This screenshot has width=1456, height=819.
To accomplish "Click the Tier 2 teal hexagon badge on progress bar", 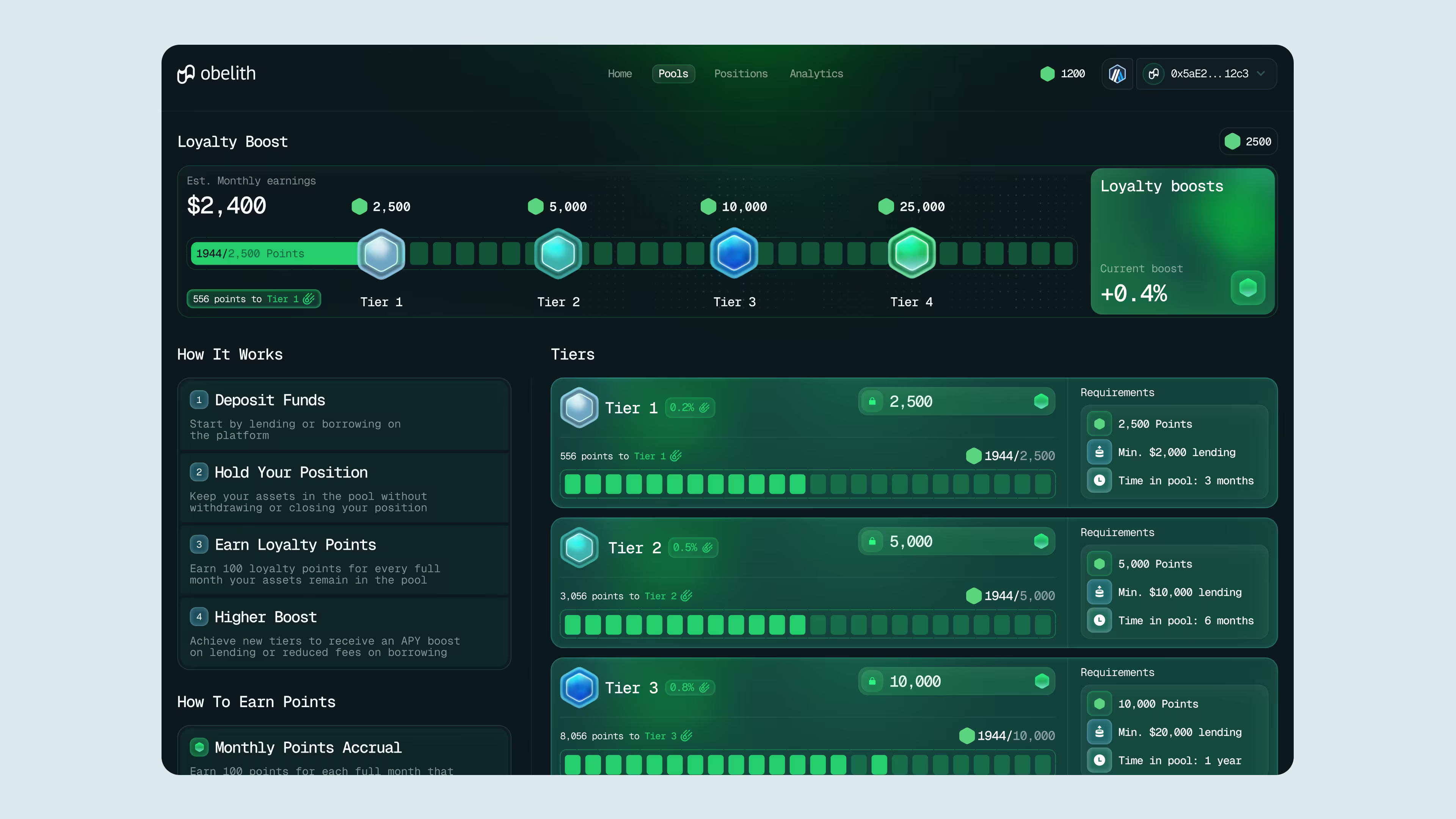I will 558,254.
